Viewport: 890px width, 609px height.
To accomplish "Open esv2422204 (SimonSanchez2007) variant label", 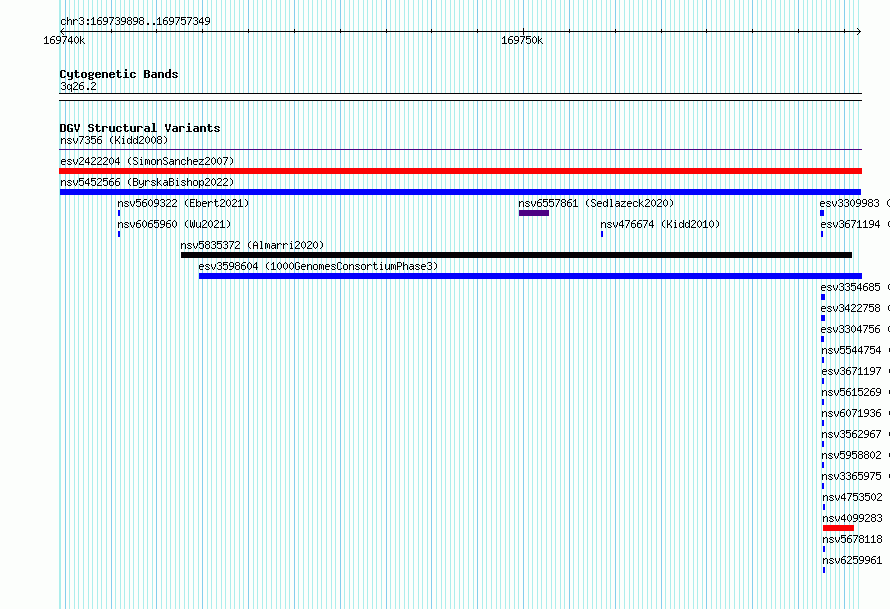I will click(147, 161).
